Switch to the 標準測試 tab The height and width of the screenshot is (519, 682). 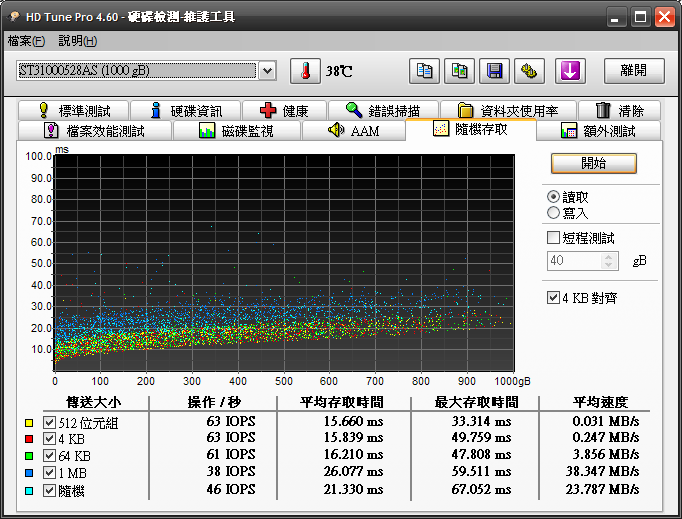click(x=74, y=110)
